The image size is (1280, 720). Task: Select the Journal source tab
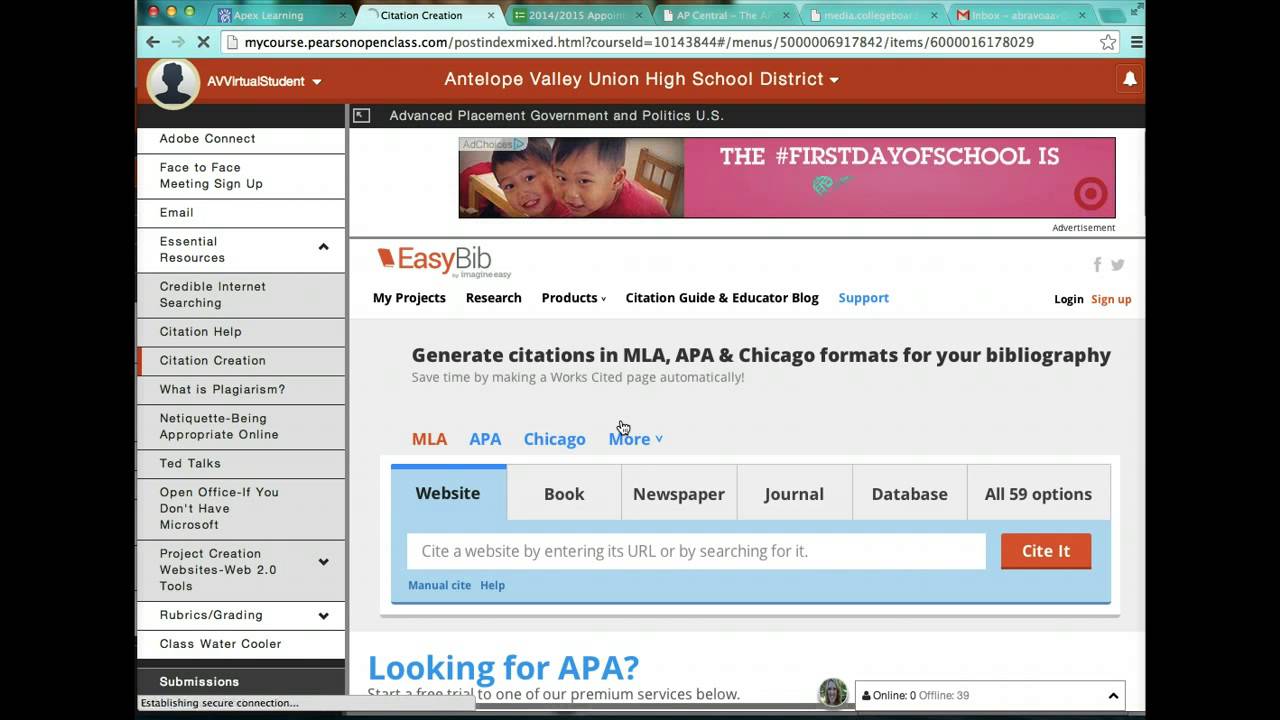click(x=794, y=494)
